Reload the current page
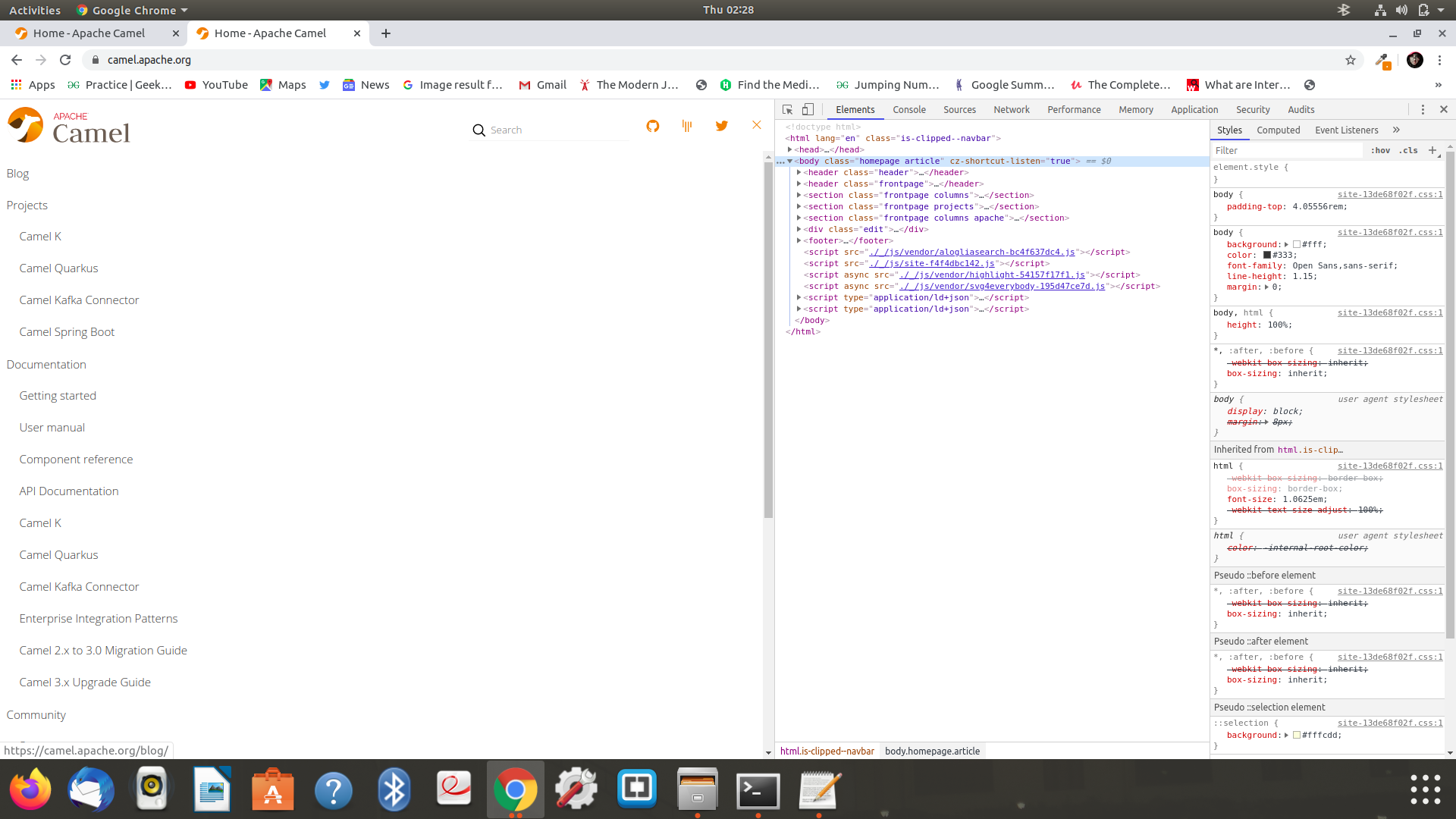Screen dimensions: 1456x819 tap(65, 60)
